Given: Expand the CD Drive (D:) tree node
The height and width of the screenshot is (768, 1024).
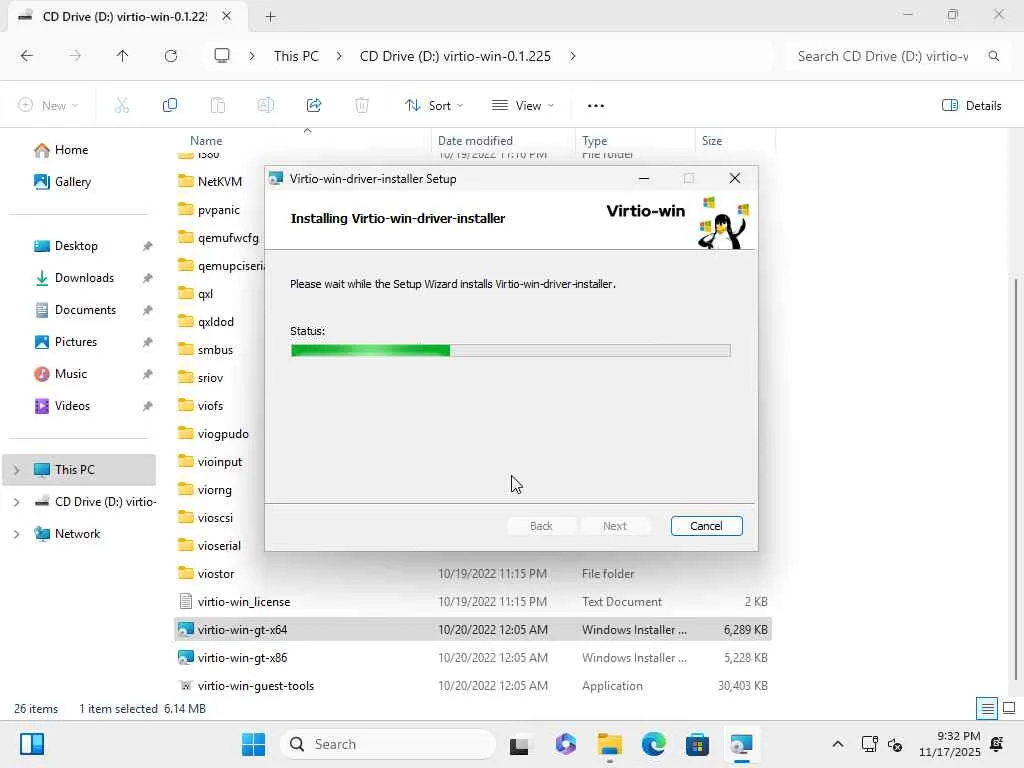Looking at the screenshot, I should click(16, 502).
